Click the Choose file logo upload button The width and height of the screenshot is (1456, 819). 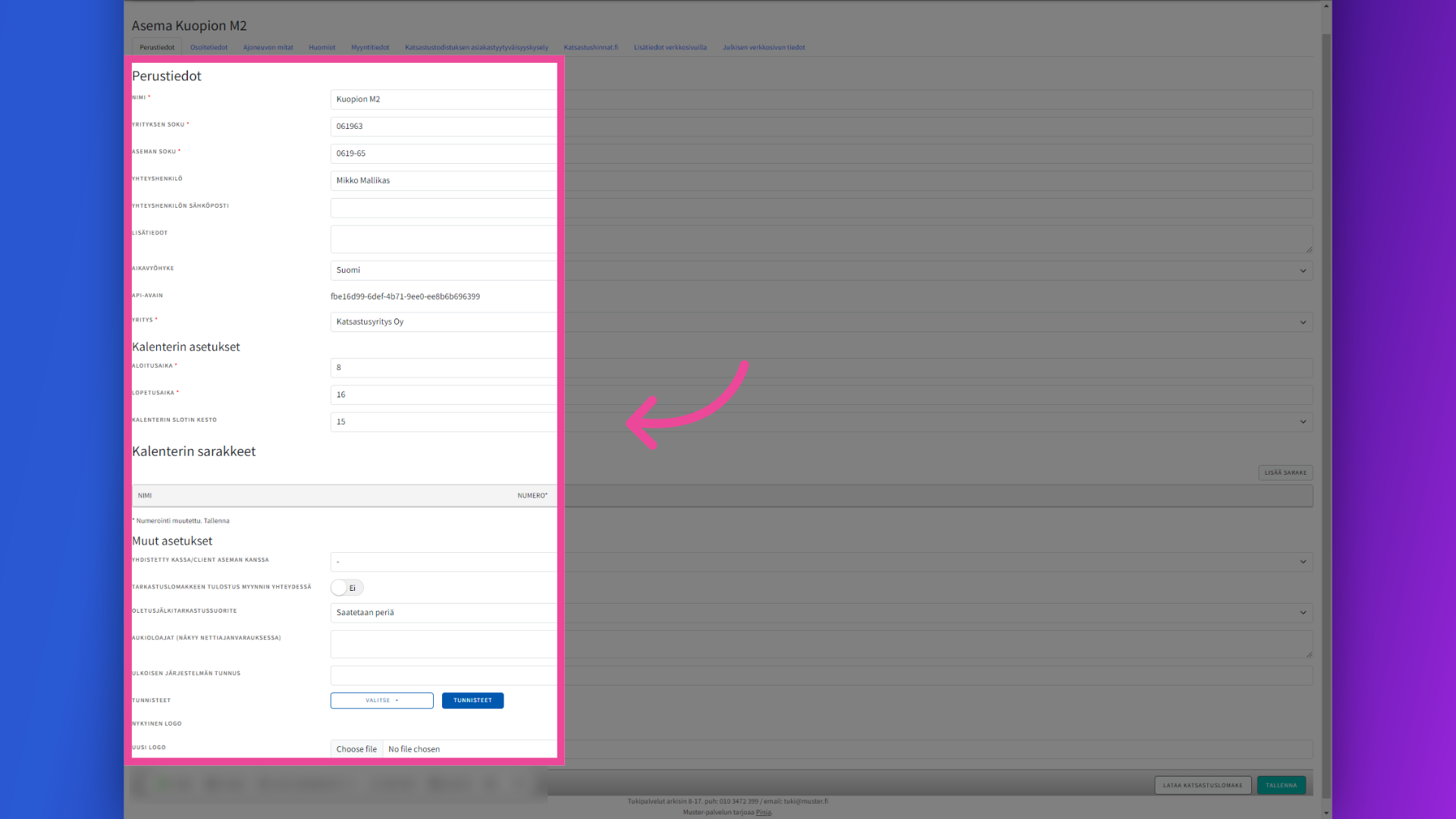coord(356,749)
